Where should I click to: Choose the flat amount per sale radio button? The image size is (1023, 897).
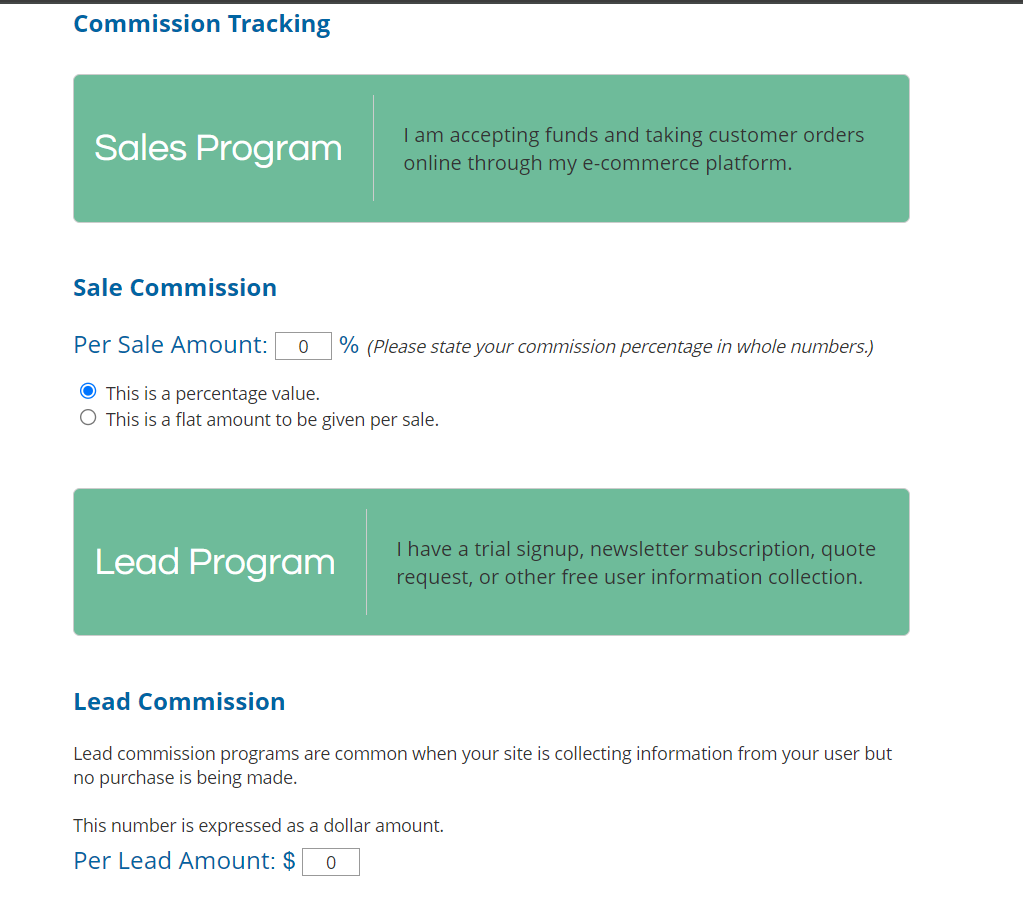(x=88, y=418)
